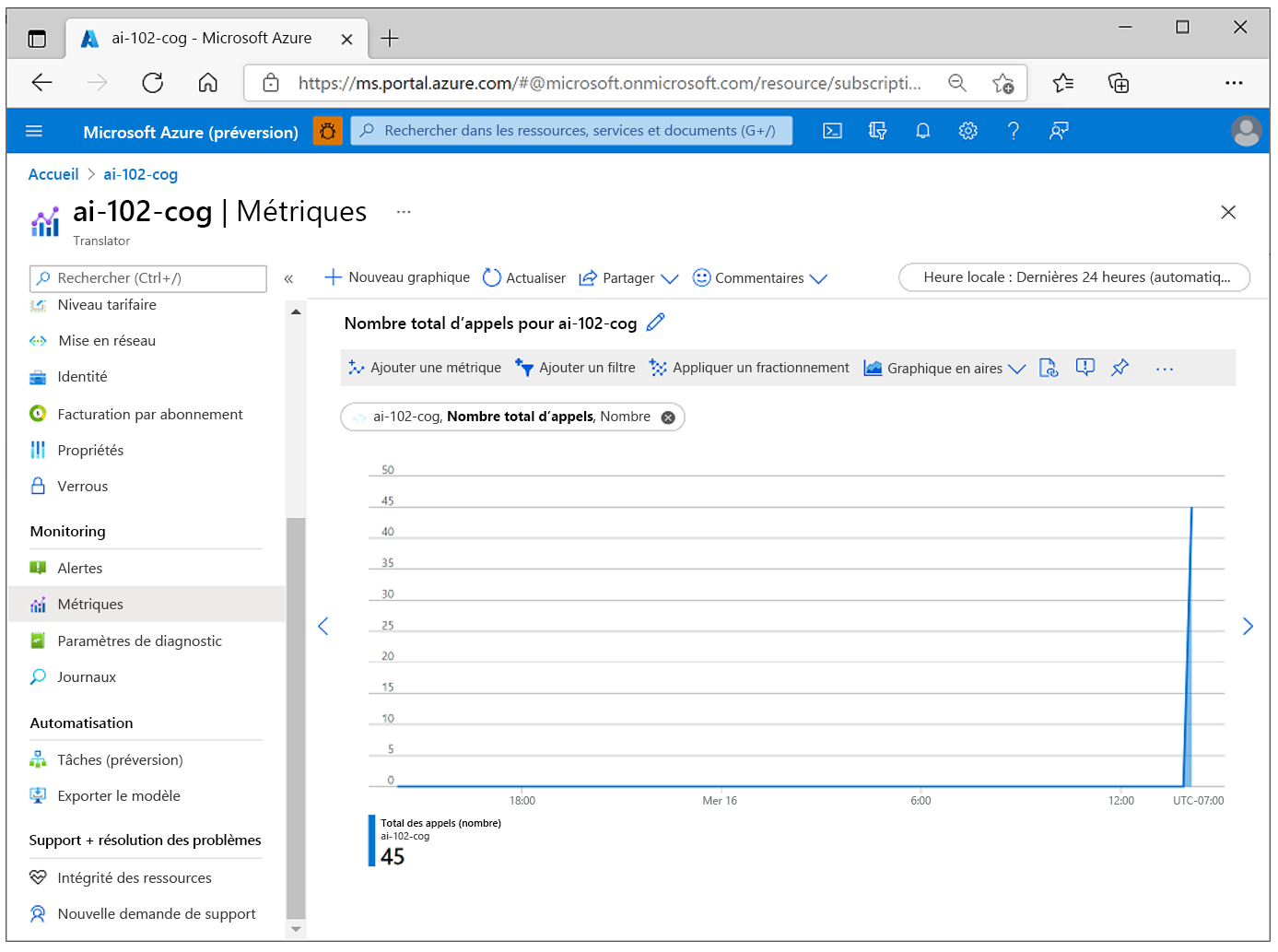Go to browser home page

[208, 83]
